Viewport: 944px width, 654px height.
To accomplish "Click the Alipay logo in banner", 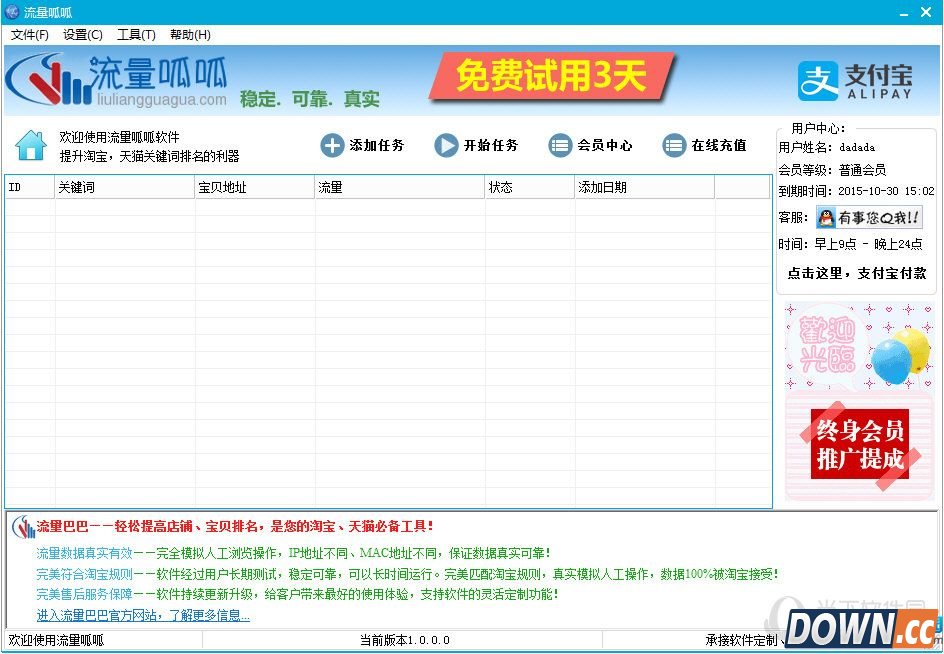I will tap(855, 81).
